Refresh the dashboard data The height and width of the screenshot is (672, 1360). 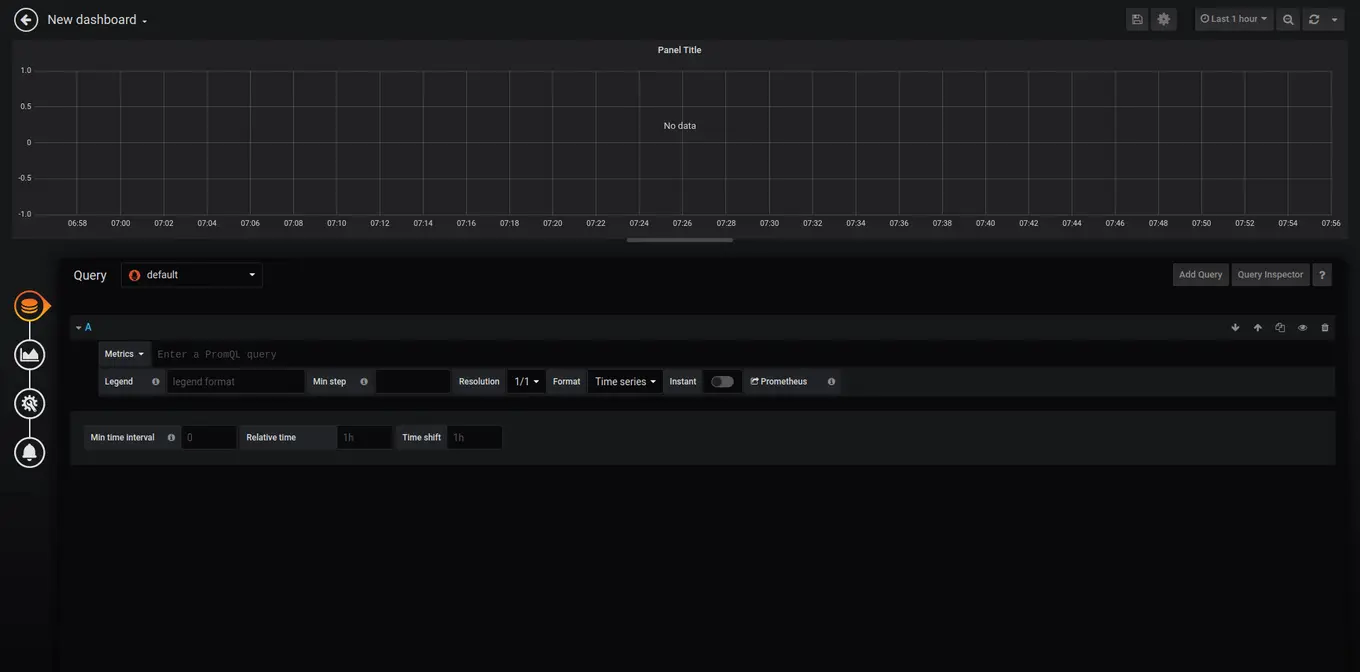(1312, 18)
